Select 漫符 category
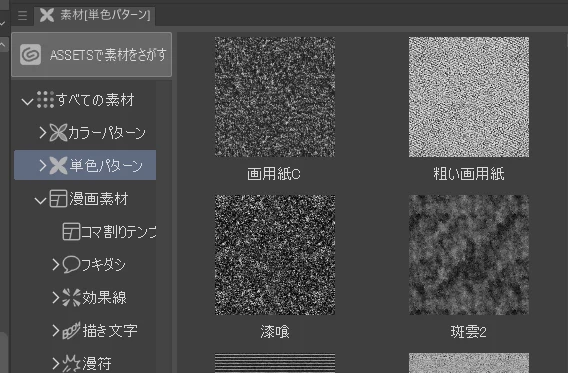The width and height of the screenshot is (568, 373). point(97,363)
